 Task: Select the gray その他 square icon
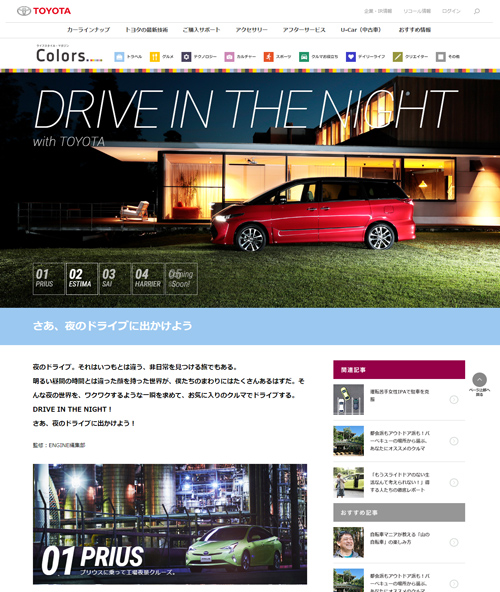[x=441, y=57]
